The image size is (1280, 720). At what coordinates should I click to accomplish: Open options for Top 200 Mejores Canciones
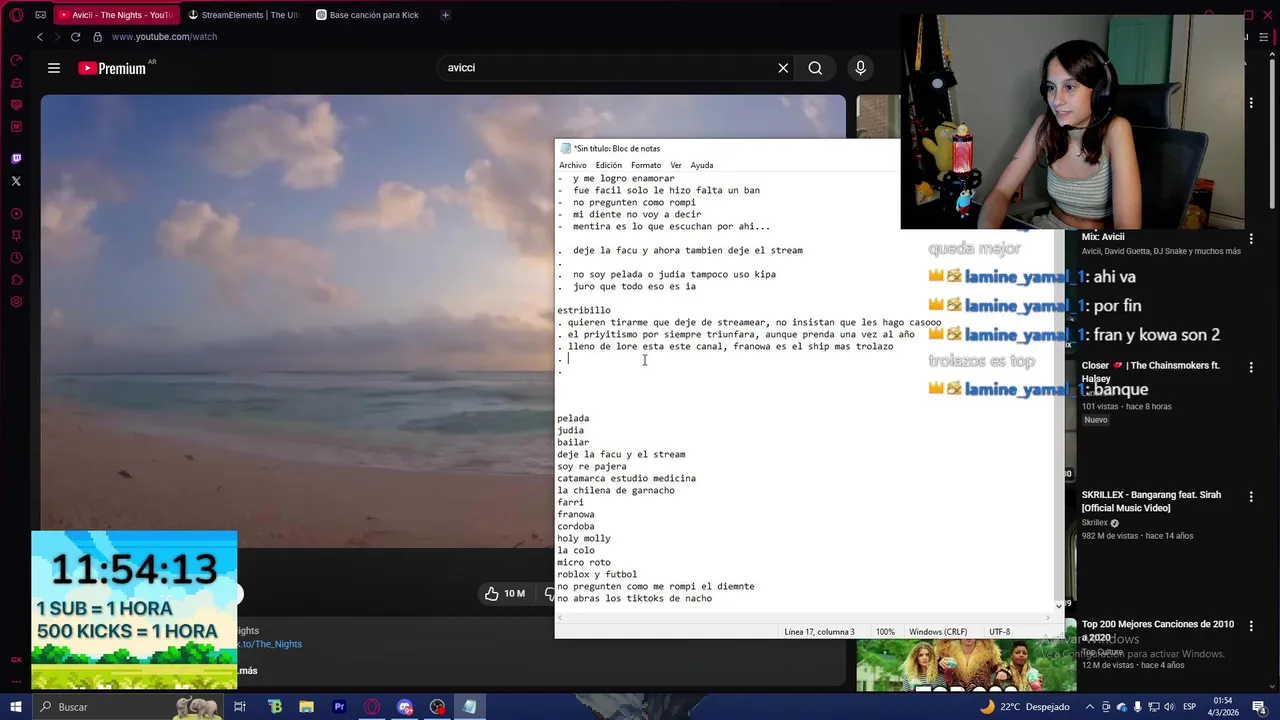(x=1251, y=626)
